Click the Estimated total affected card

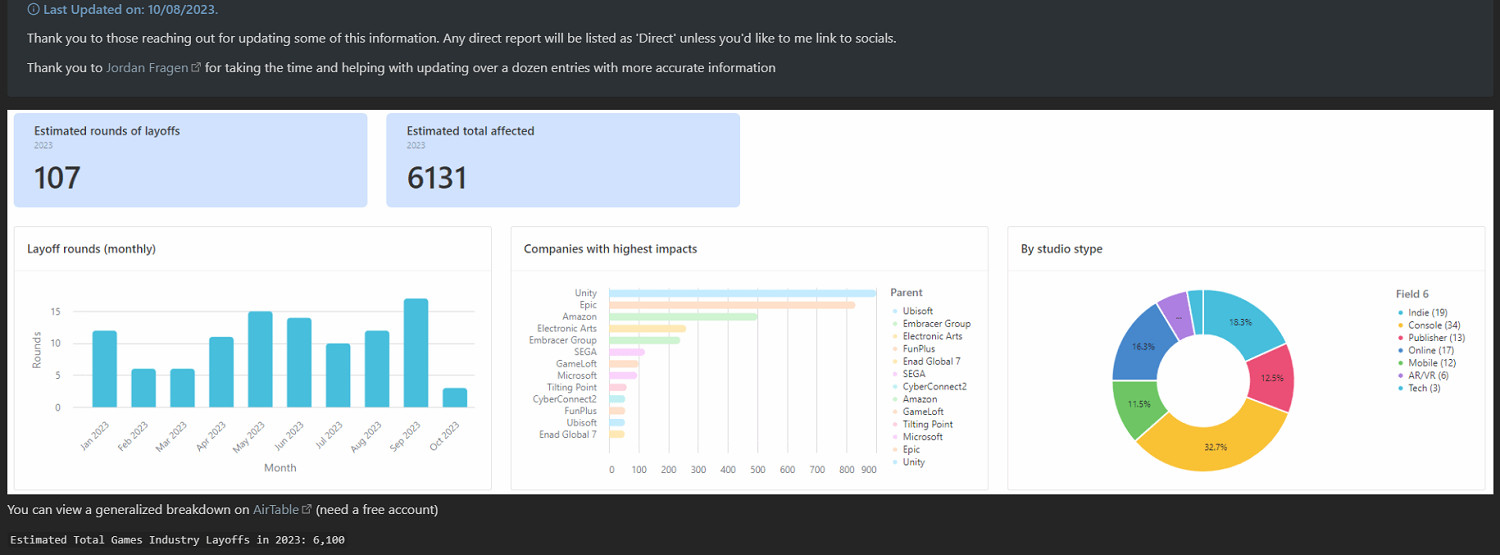point(562,160)
